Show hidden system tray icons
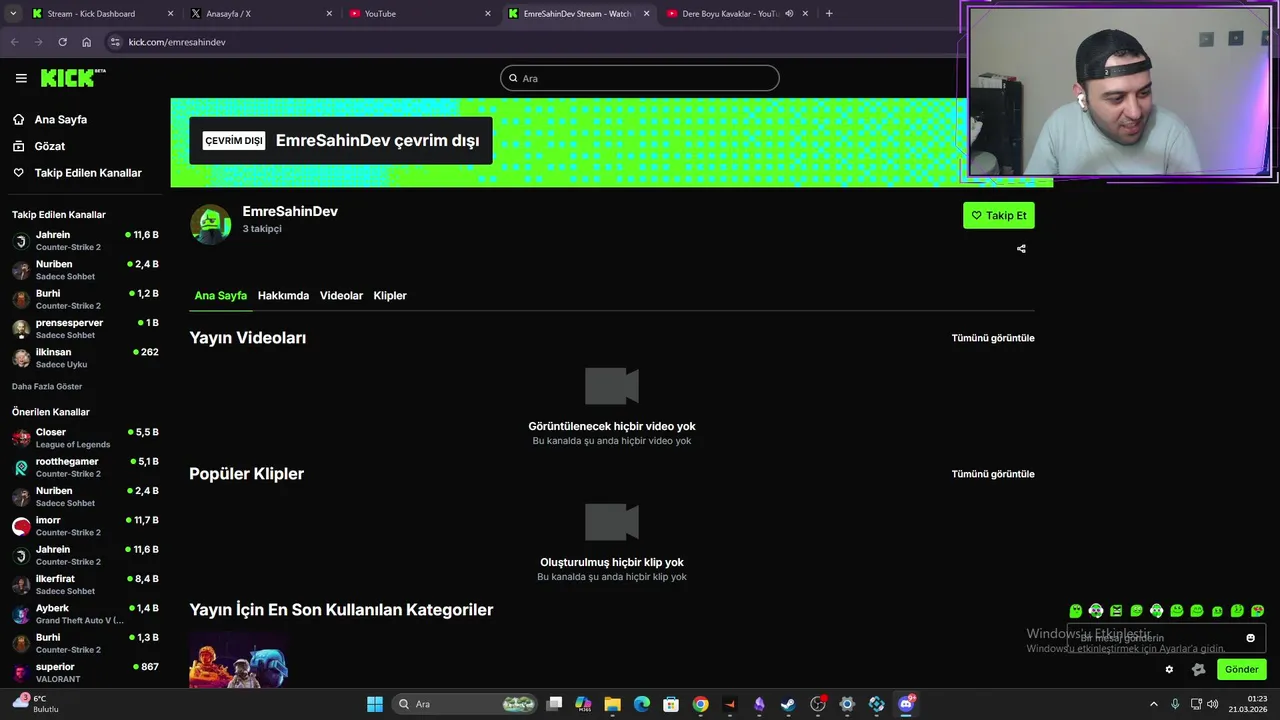 point(1154,704)
